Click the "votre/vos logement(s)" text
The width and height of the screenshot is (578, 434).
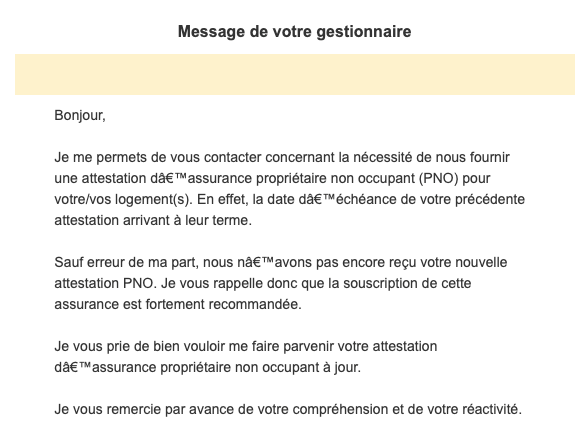(123, 199)
